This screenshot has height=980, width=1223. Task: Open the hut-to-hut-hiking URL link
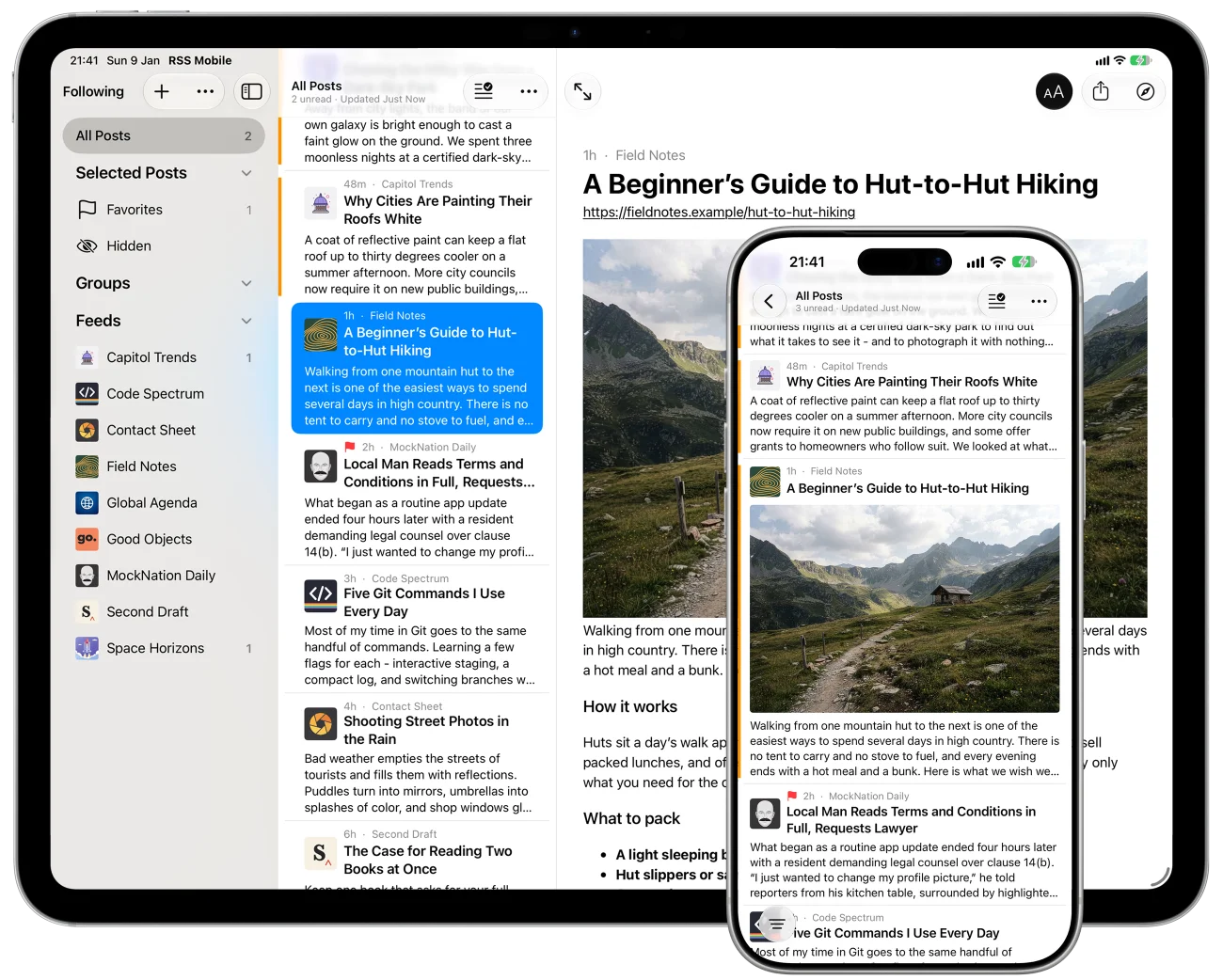[x=719, y=213]
